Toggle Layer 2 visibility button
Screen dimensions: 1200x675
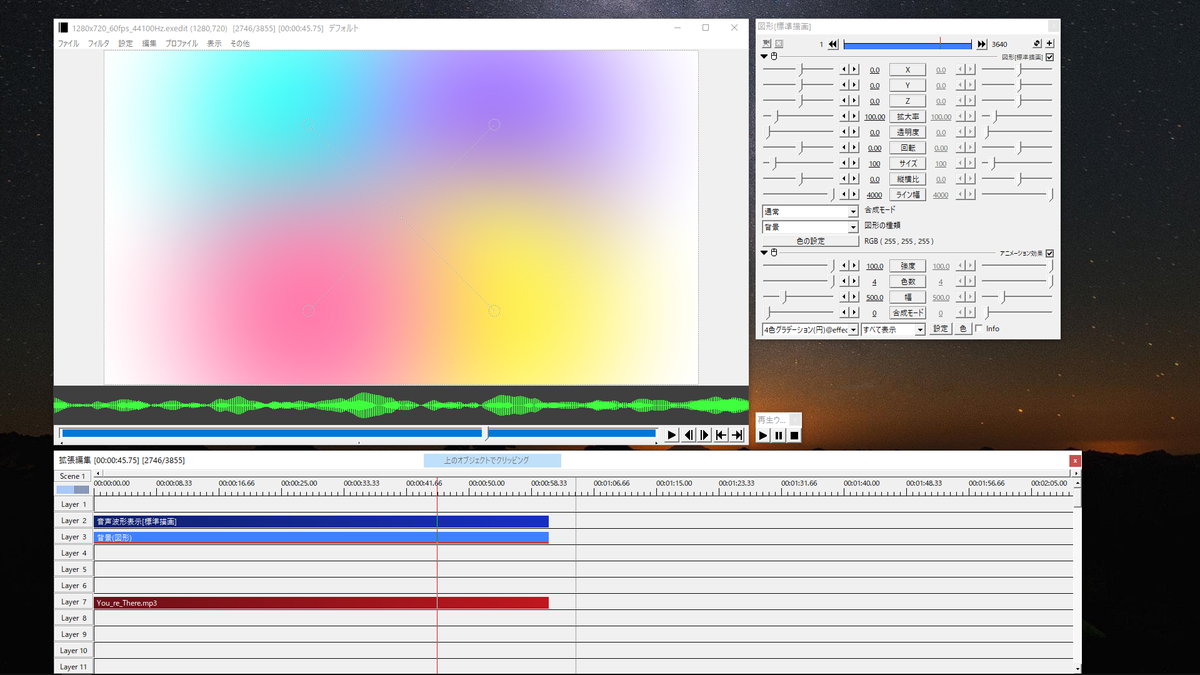click(x=73, y=521)
